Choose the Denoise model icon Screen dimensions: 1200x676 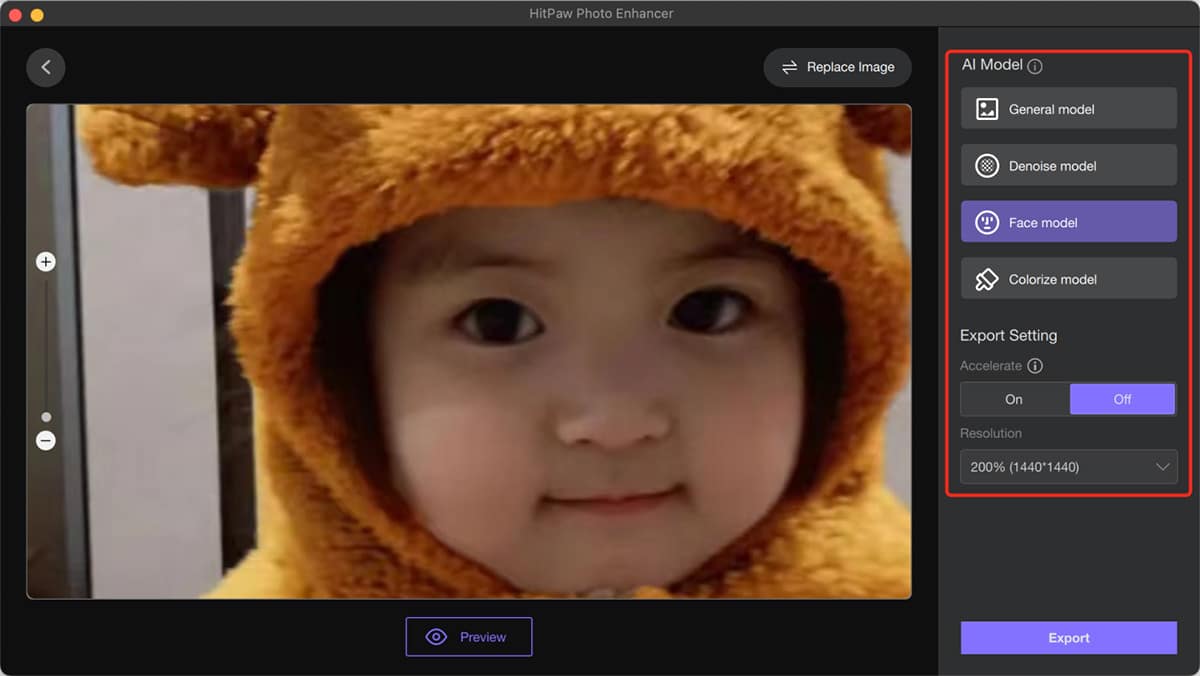click(x=987, y=166)
